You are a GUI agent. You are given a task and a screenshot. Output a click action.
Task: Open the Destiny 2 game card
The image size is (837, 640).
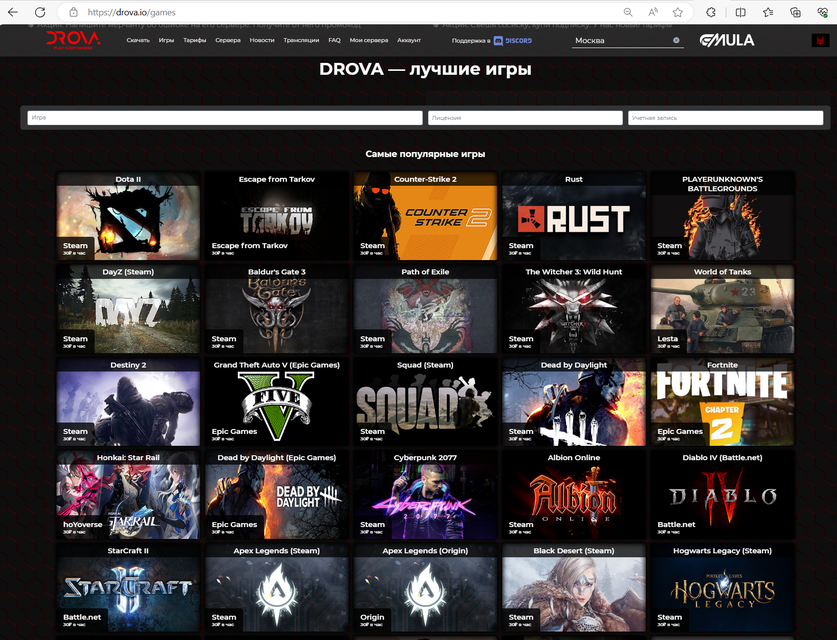(128, 401)
